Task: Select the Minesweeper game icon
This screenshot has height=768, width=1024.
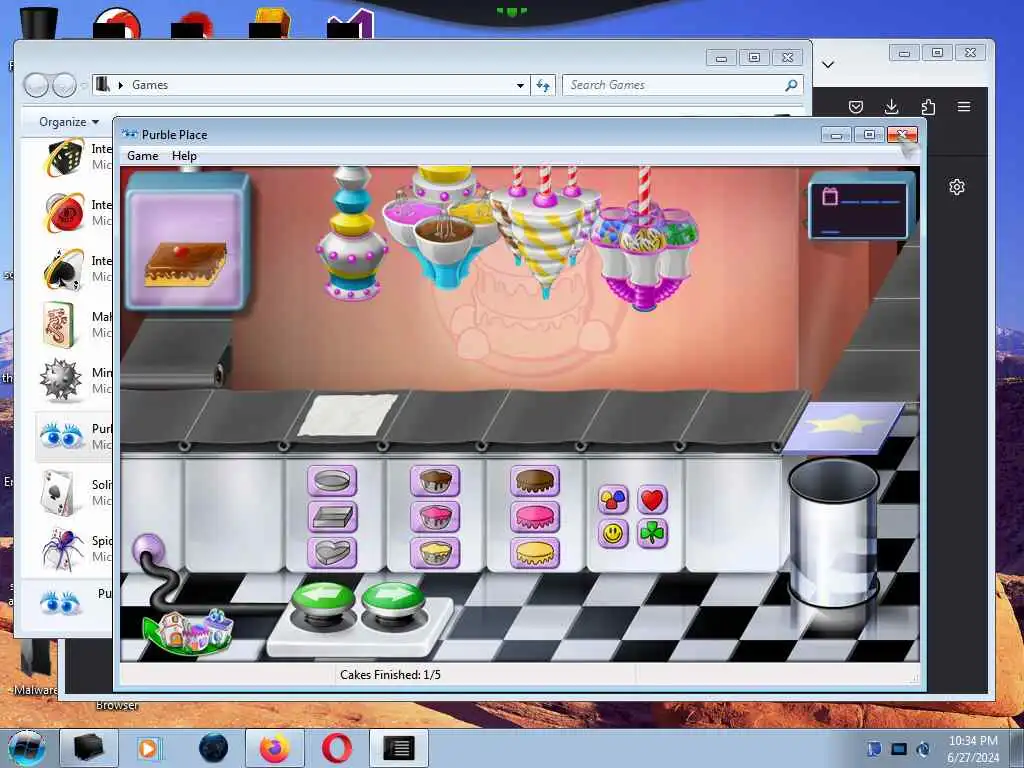Action: coord(61,380)
